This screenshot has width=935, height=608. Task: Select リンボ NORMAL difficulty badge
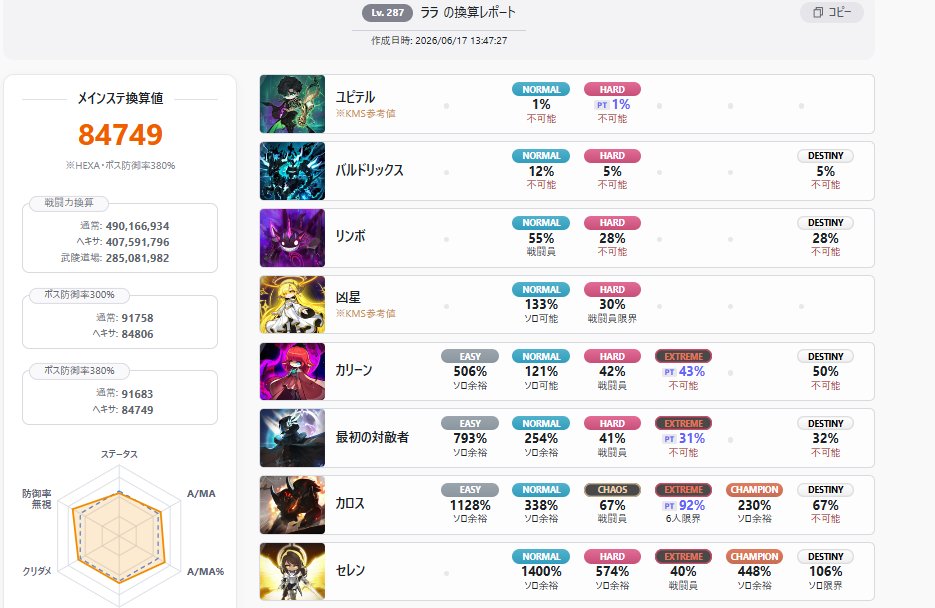point(541,222)
